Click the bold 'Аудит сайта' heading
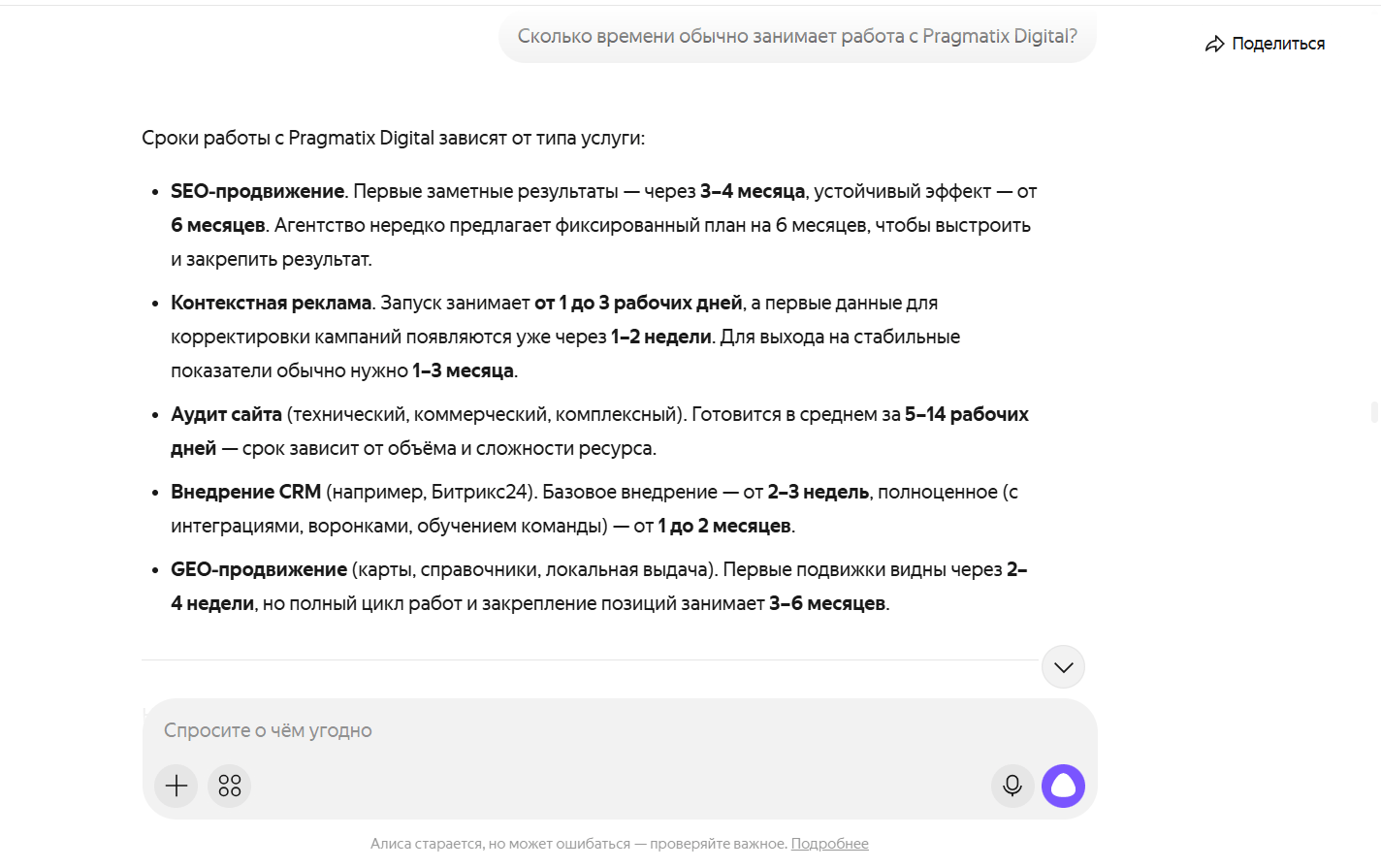Screen dimensions: 1381x868 (x=226, y=414)
